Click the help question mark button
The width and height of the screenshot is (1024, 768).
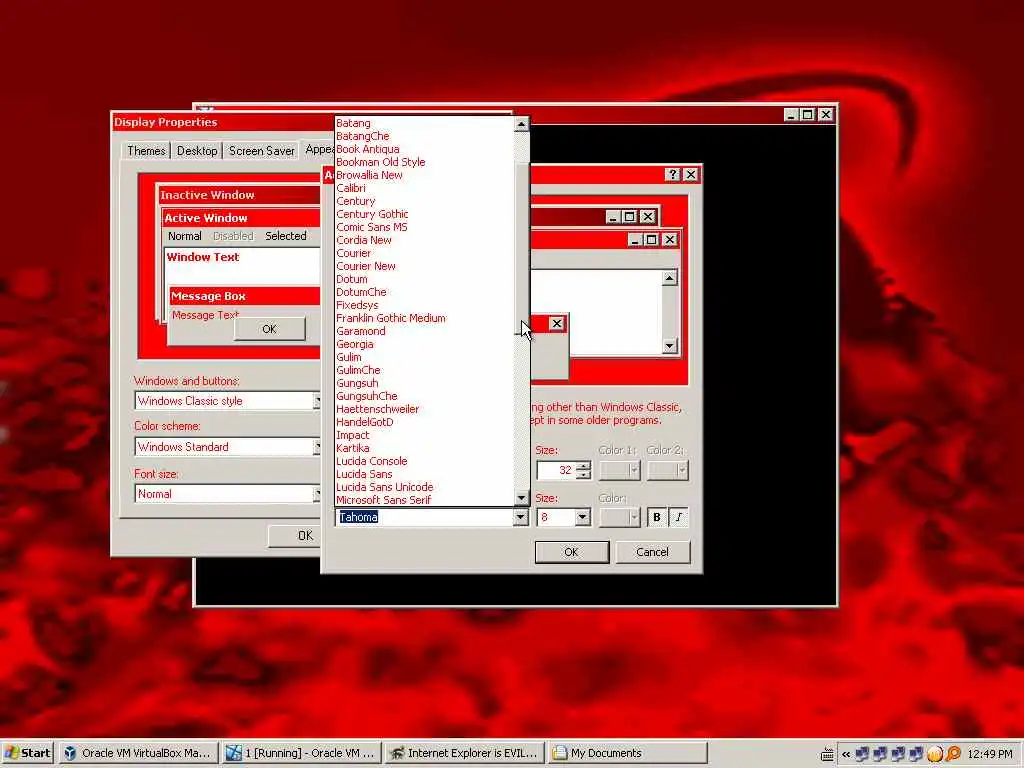click(x=673, y=174)
